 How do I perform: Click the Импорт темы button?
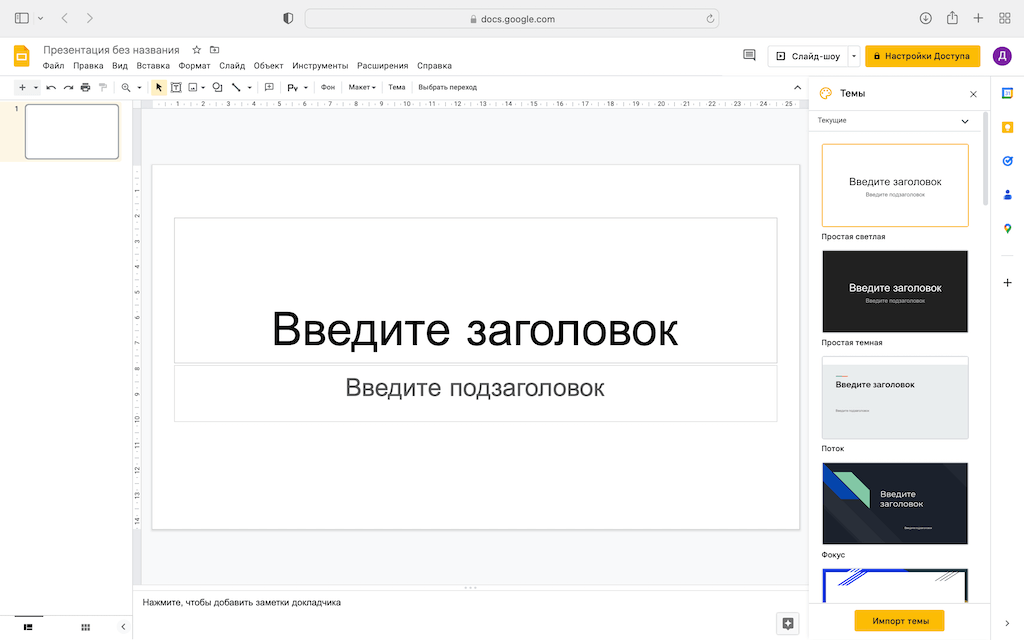(898, 620)
